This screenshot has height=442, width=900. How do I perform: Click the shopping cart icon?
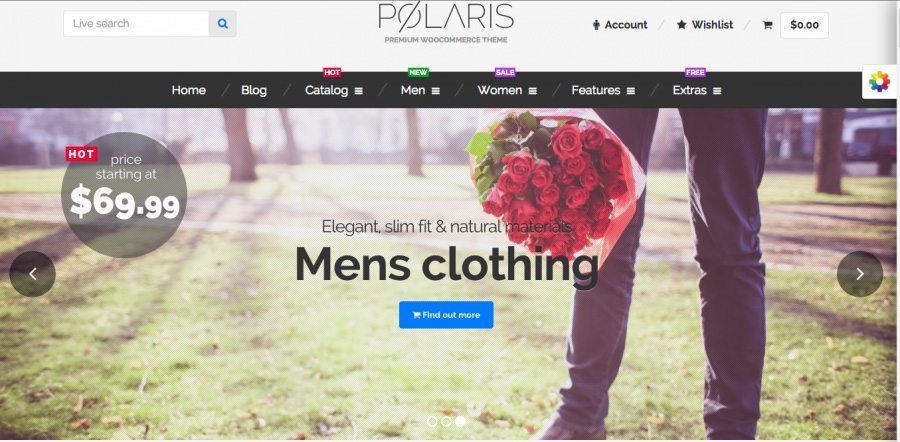click(767, 25)
